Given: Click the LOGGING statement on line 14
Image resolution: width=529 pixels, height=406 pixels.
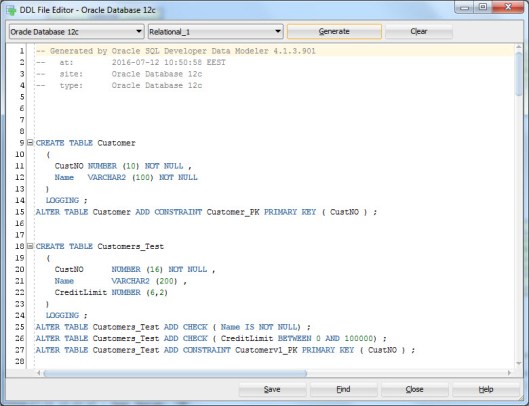Looking at the screenshot, I should point(66,200).
